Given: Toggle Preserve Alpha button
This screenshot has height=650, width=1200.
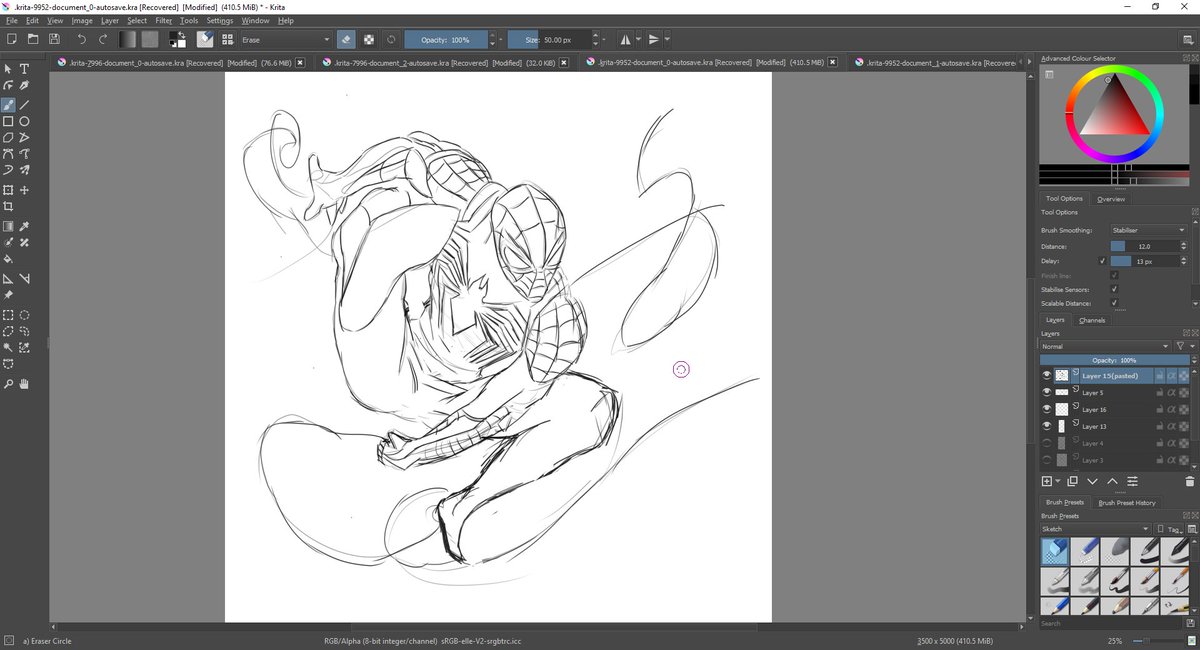Looking at the screenshot, I should point(369,39).
